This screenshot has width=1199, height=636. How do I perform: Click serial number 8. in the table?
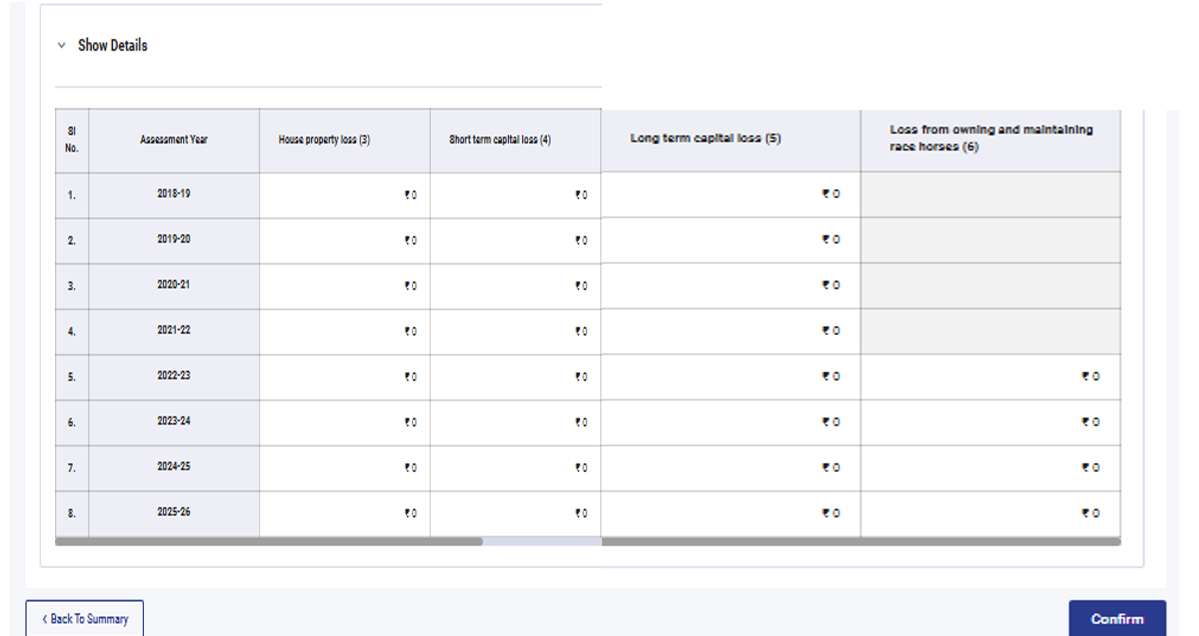pos(72,514)
